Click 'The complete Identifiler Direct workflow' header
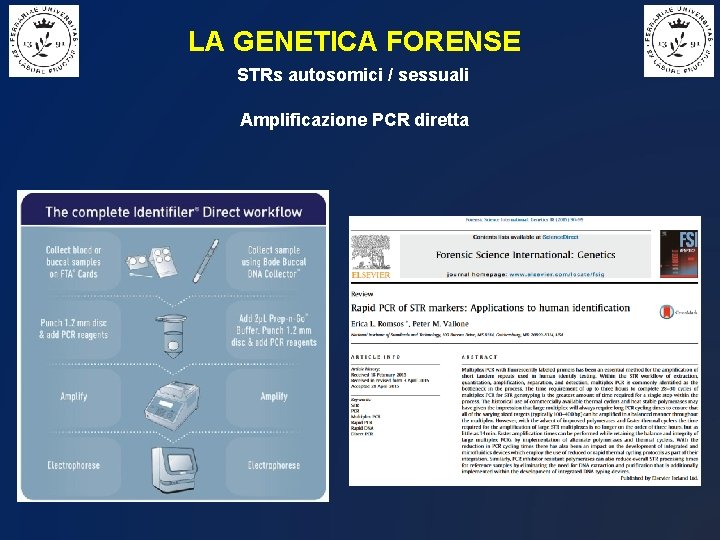The image size is (720, 540). [173, 212]
